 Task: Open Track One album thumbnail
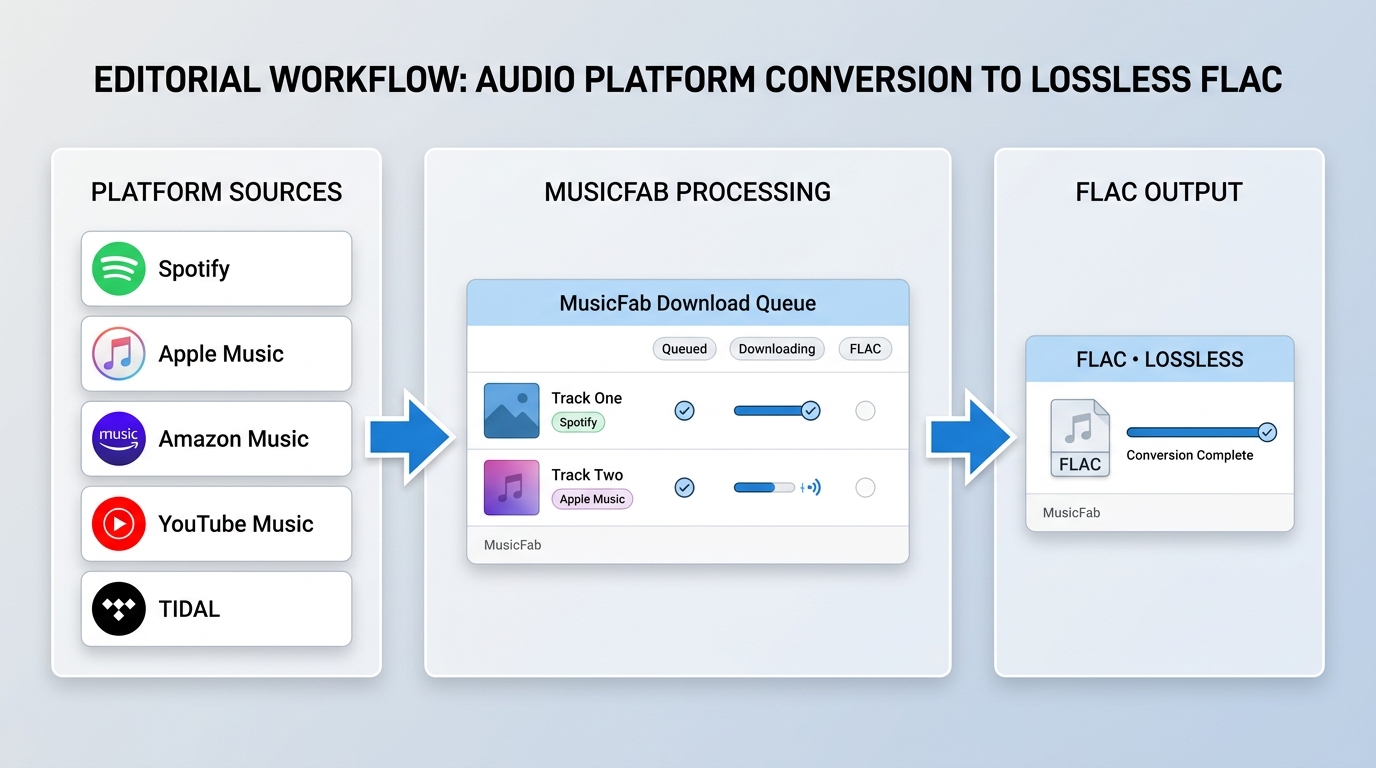[511, 410]
